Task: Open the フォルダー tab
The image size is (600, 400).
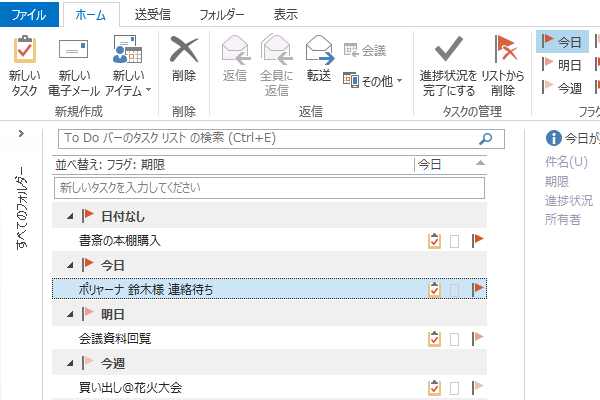Action: (222, 15)
